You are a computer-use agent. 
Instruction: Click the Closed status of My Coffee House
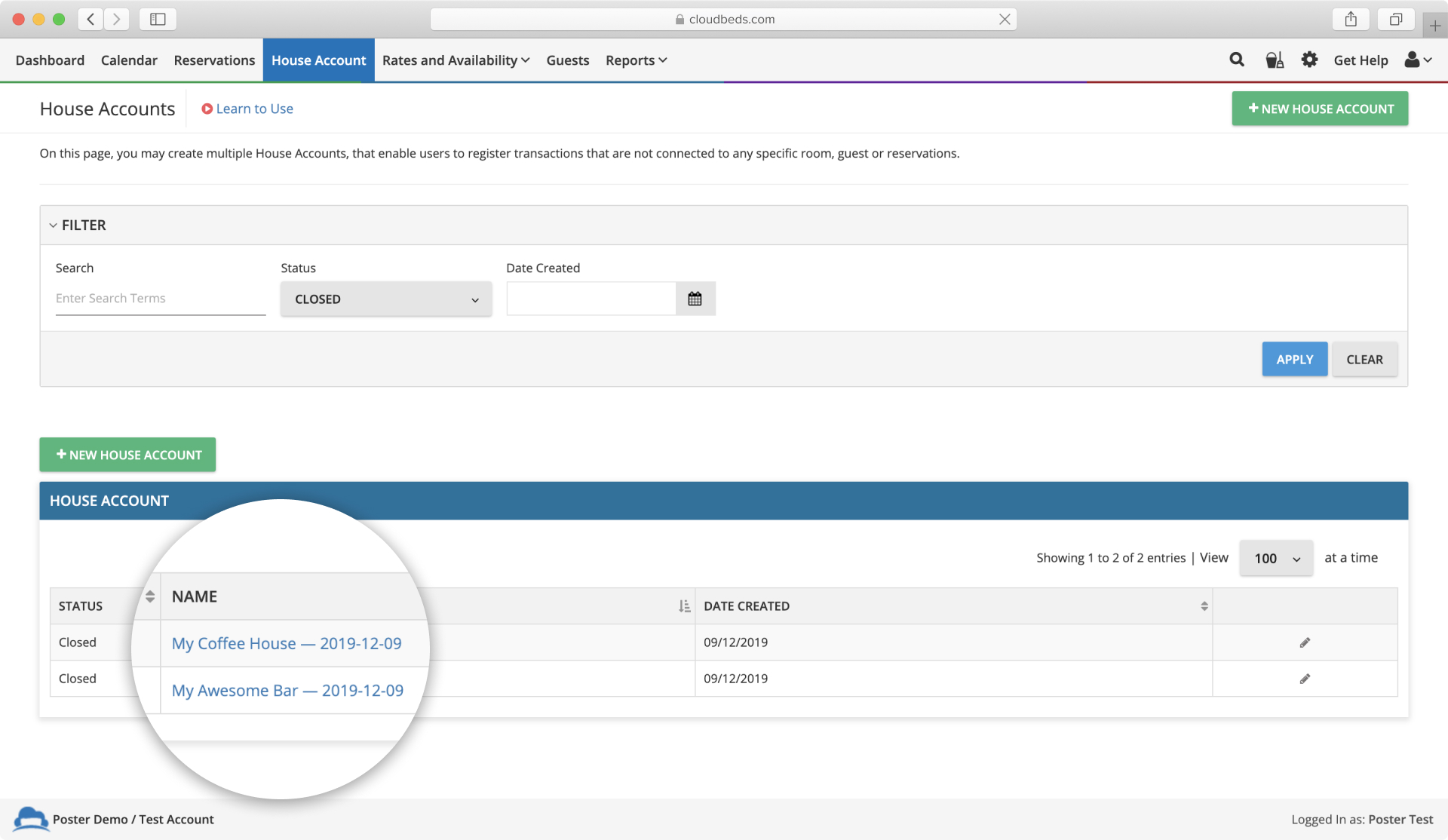[x=78, y=642]
